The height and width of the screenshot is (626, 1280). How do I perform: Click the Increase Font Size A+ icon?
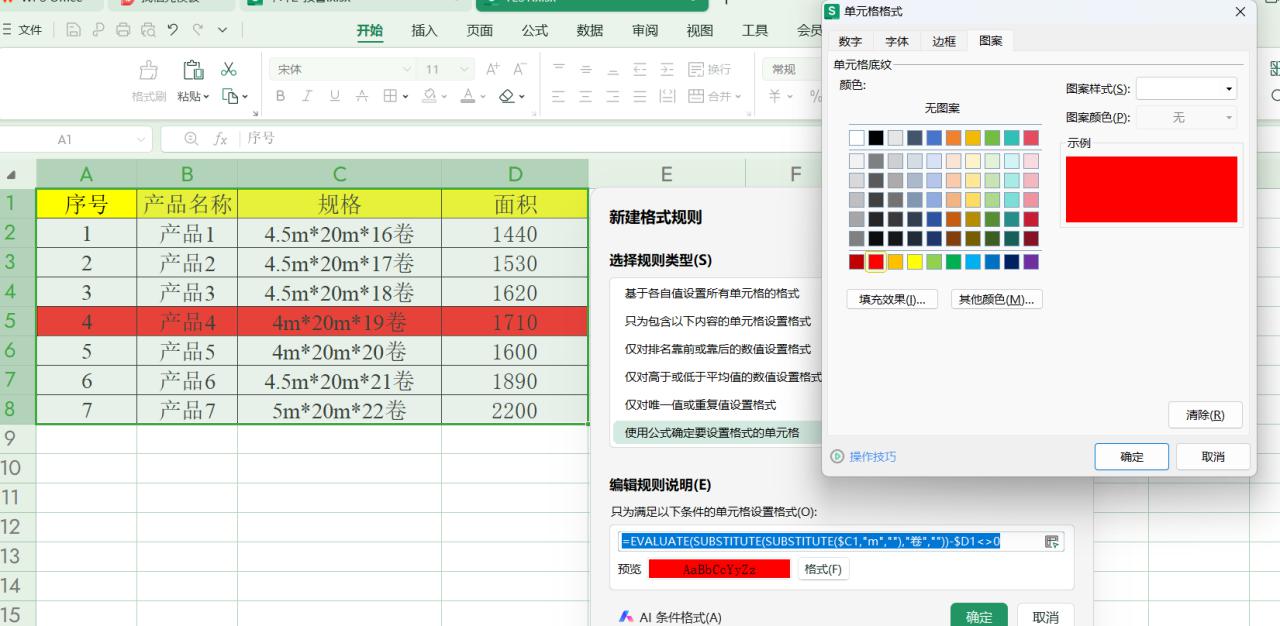coord(492,69)
